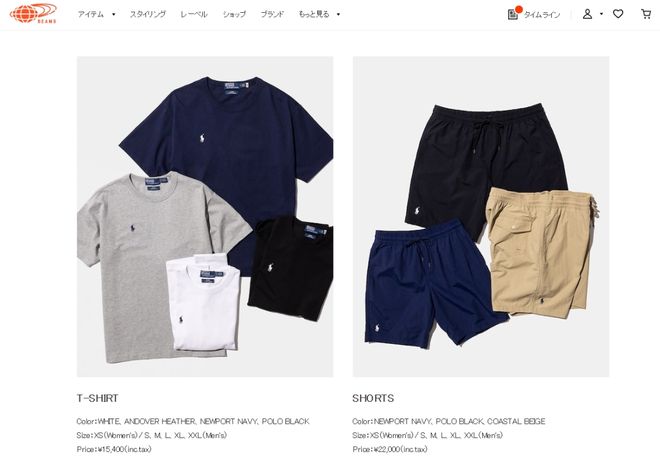Expand the もっと見る dropdown arrow

pyautogui.click(x=338, y=14)
